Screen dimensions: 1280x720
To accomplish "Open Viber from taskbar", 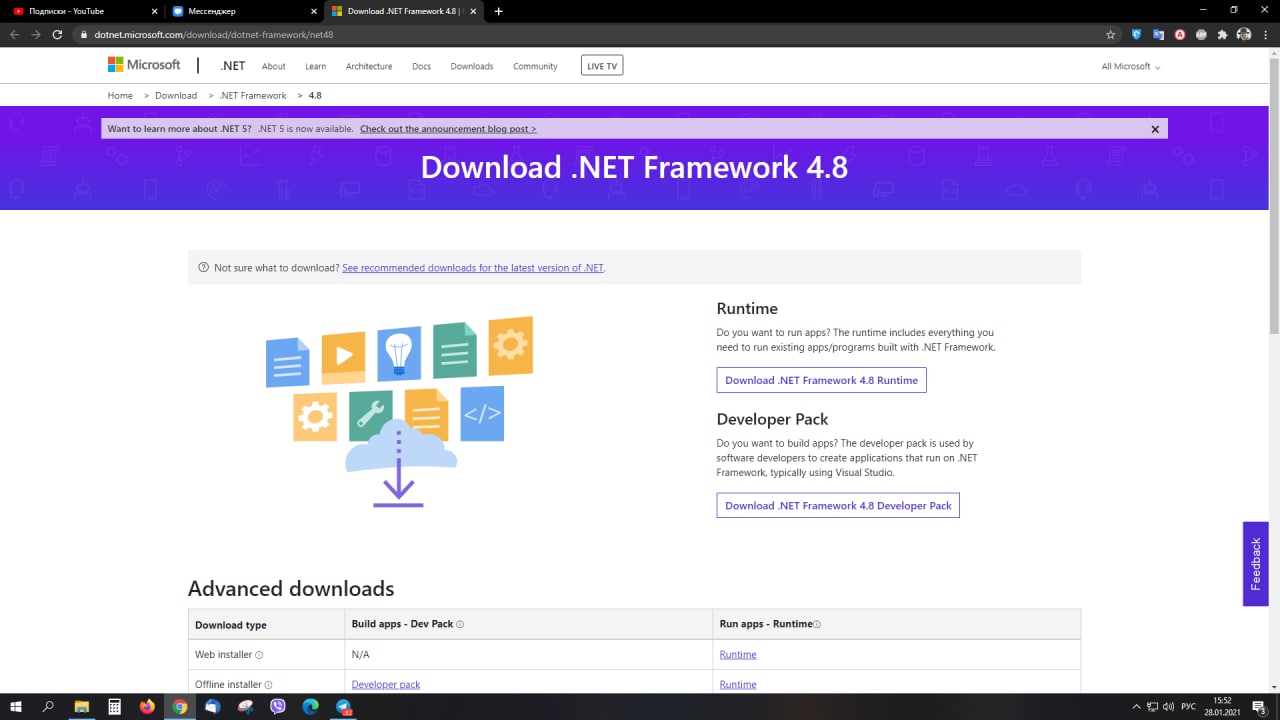I will click(278, 706).
